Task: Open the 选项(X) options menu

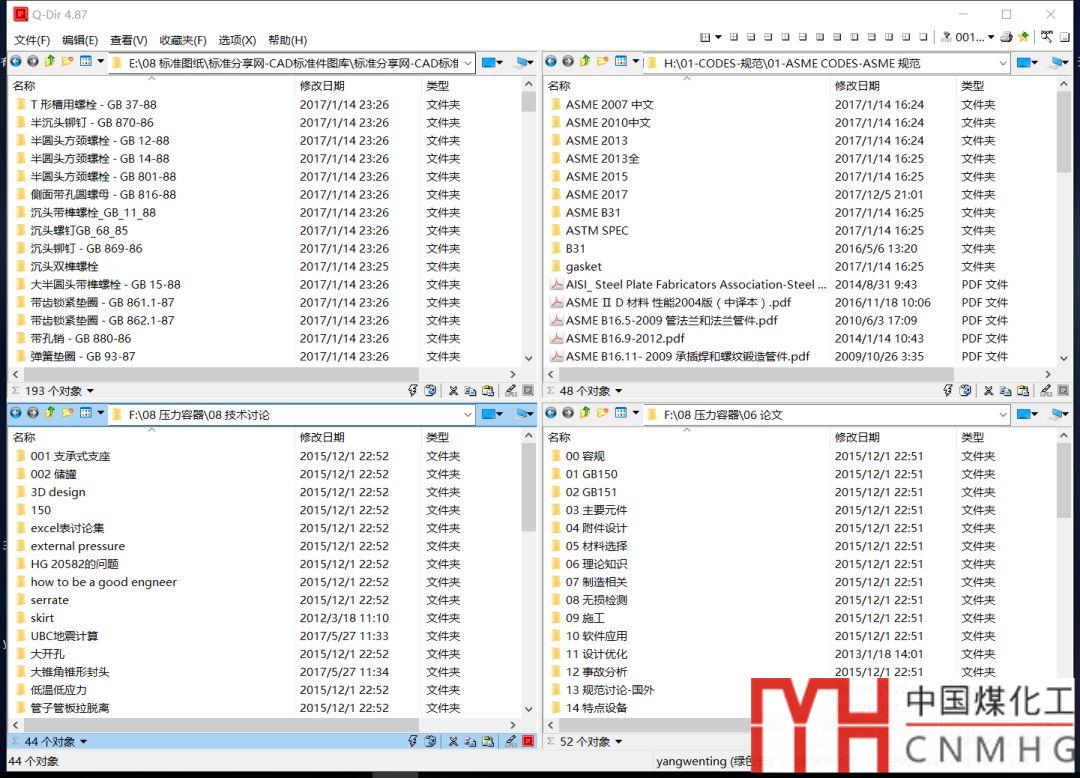Action: pos(237,40)
